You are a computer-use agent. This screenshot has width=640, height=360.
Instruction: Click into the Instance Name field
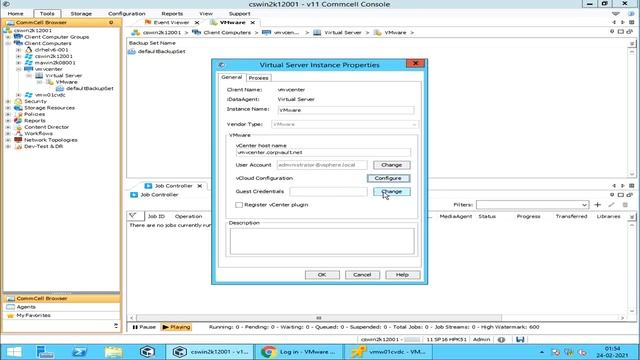(x=346, y=110)
